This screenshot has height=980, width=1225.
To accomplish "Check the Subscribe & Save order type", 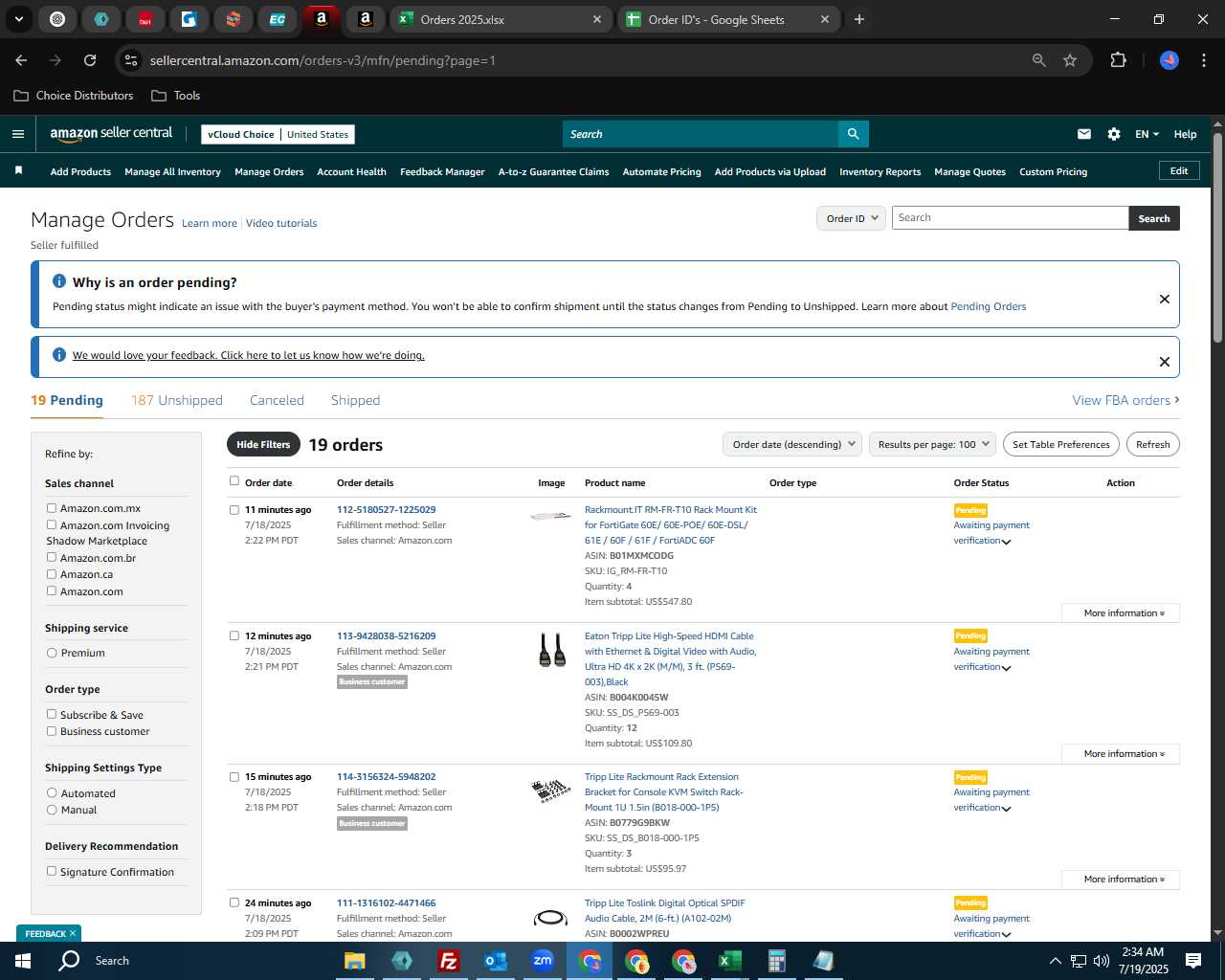I will pyautogui.click(x=52, y=714).
